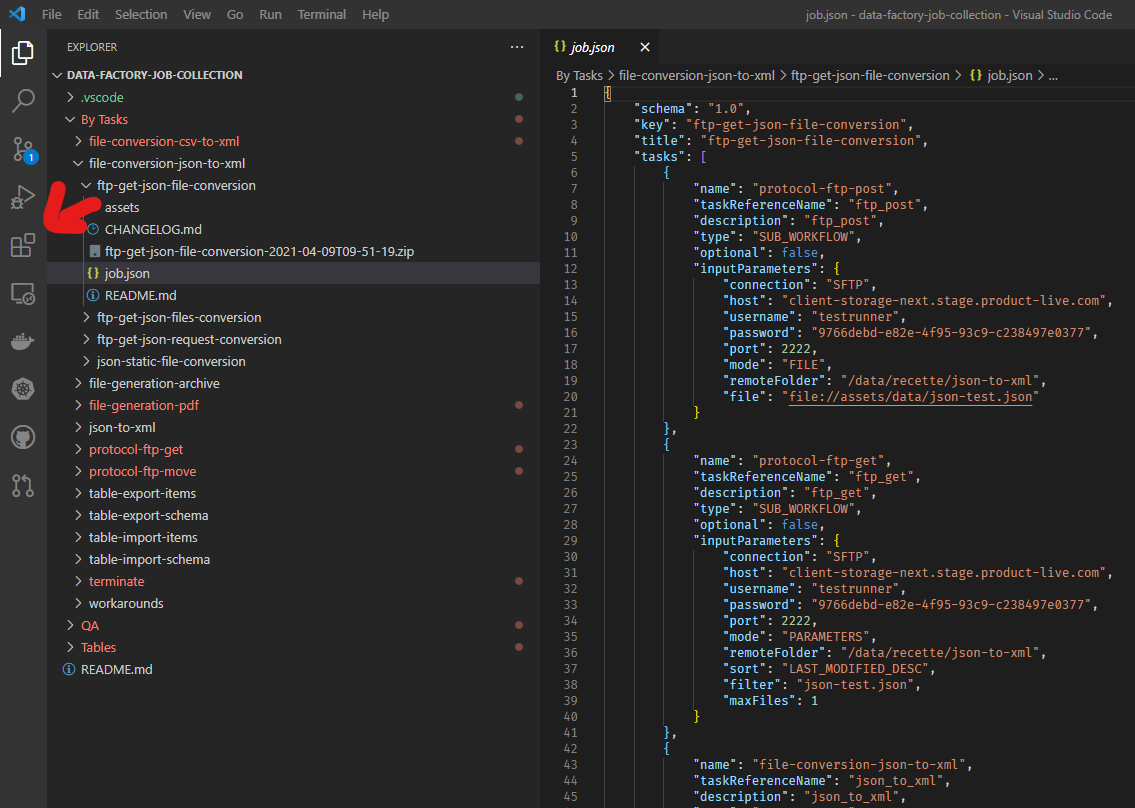Collapse the By Tasks folder
The width and height of the screenshot is (1135, 808).
[x=104, y=119]
